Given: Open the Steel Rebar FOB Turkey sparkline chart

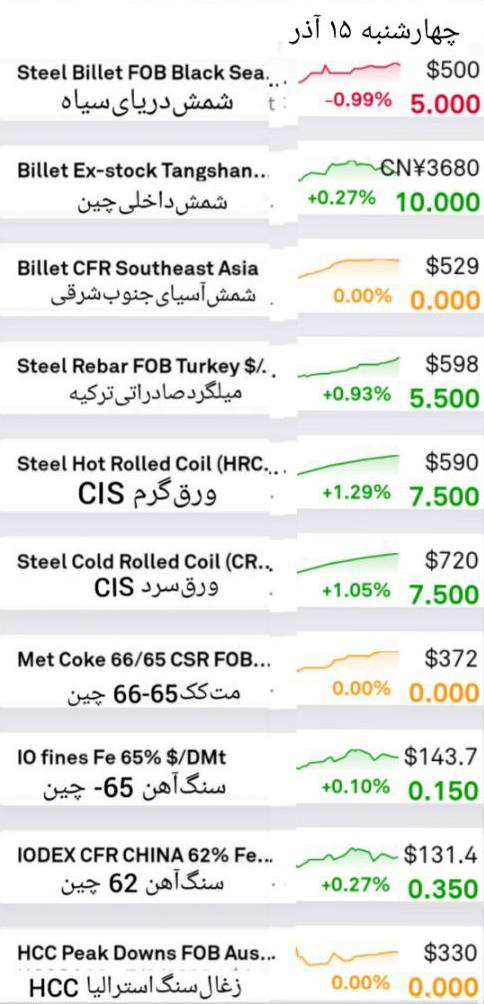Looking at the screenshot, I should coord(349,366).
